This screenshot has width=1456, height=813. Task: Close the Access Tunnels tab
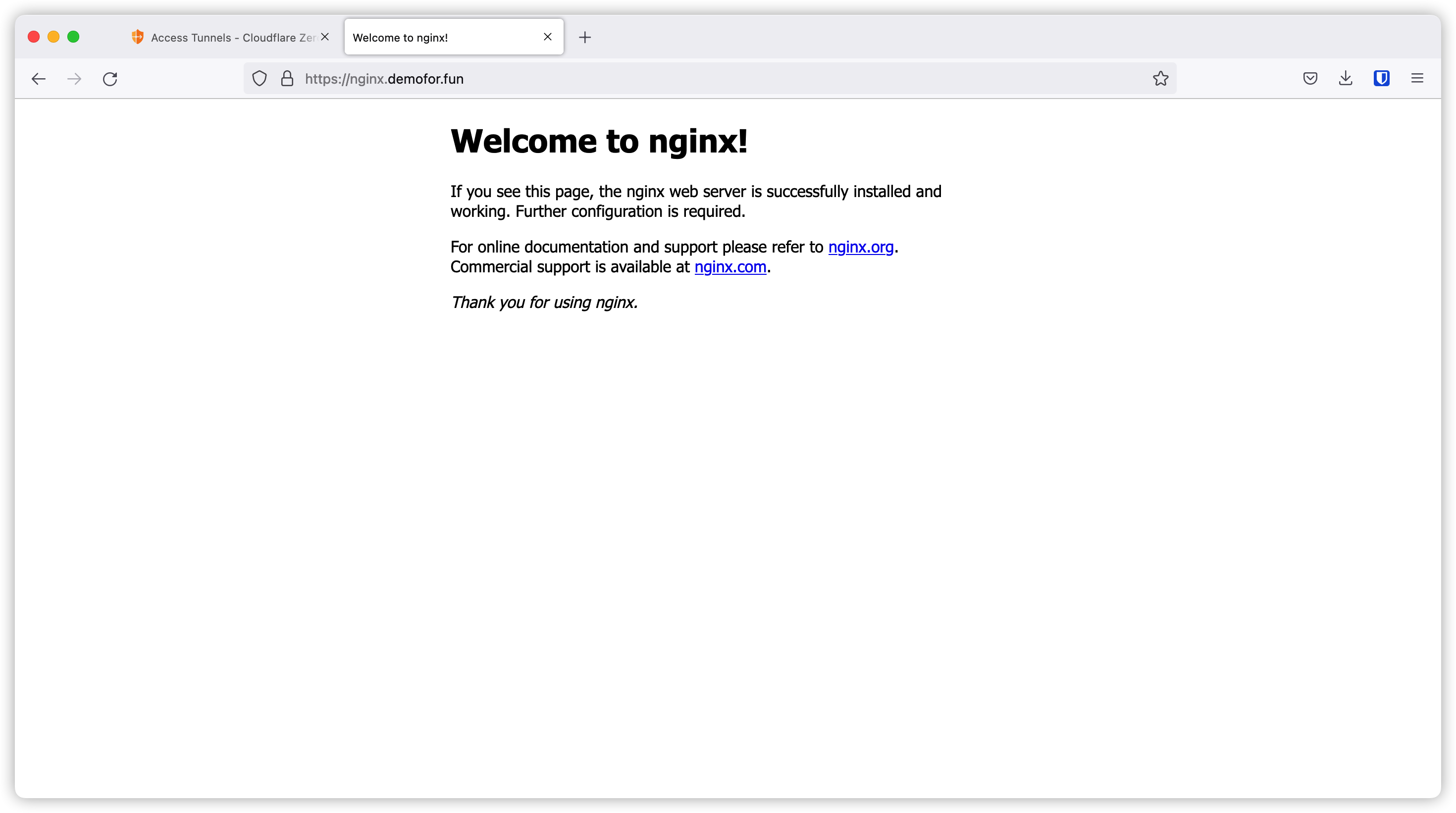(325, 37)
